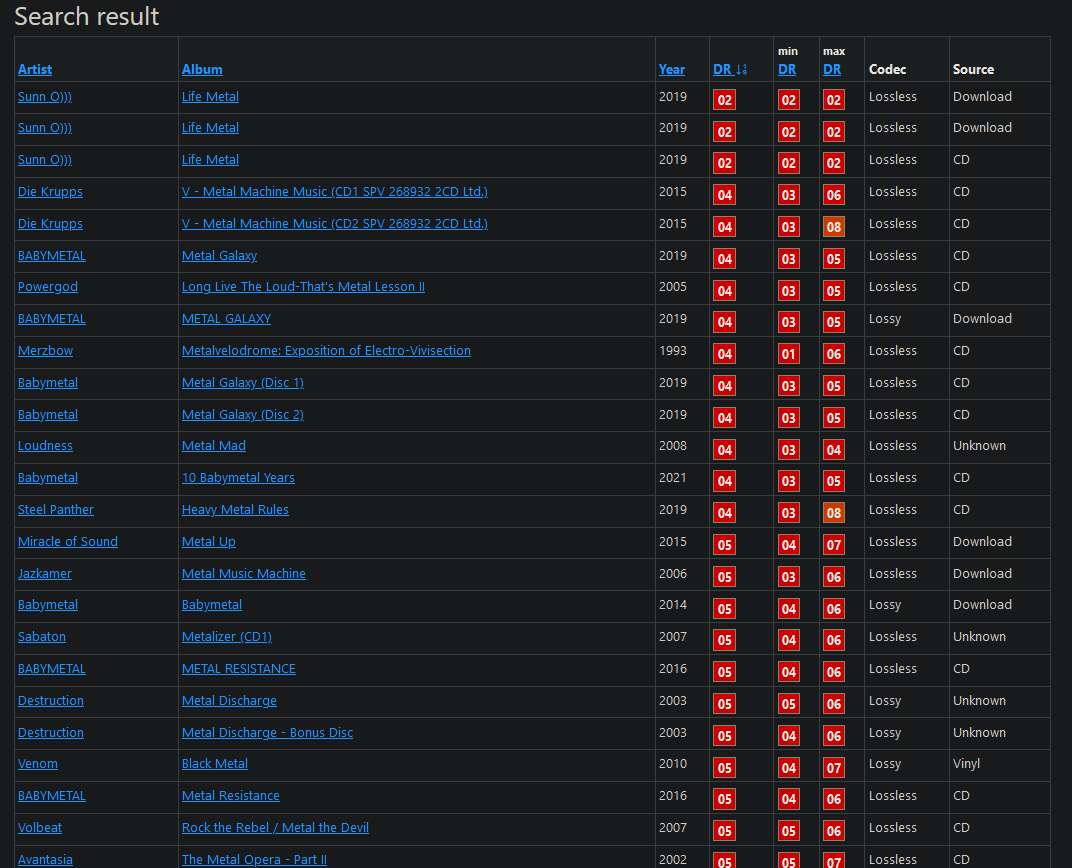1072x868 pixels.
Task: Open Metal Music Machine album link
Action: pos(243,573)
